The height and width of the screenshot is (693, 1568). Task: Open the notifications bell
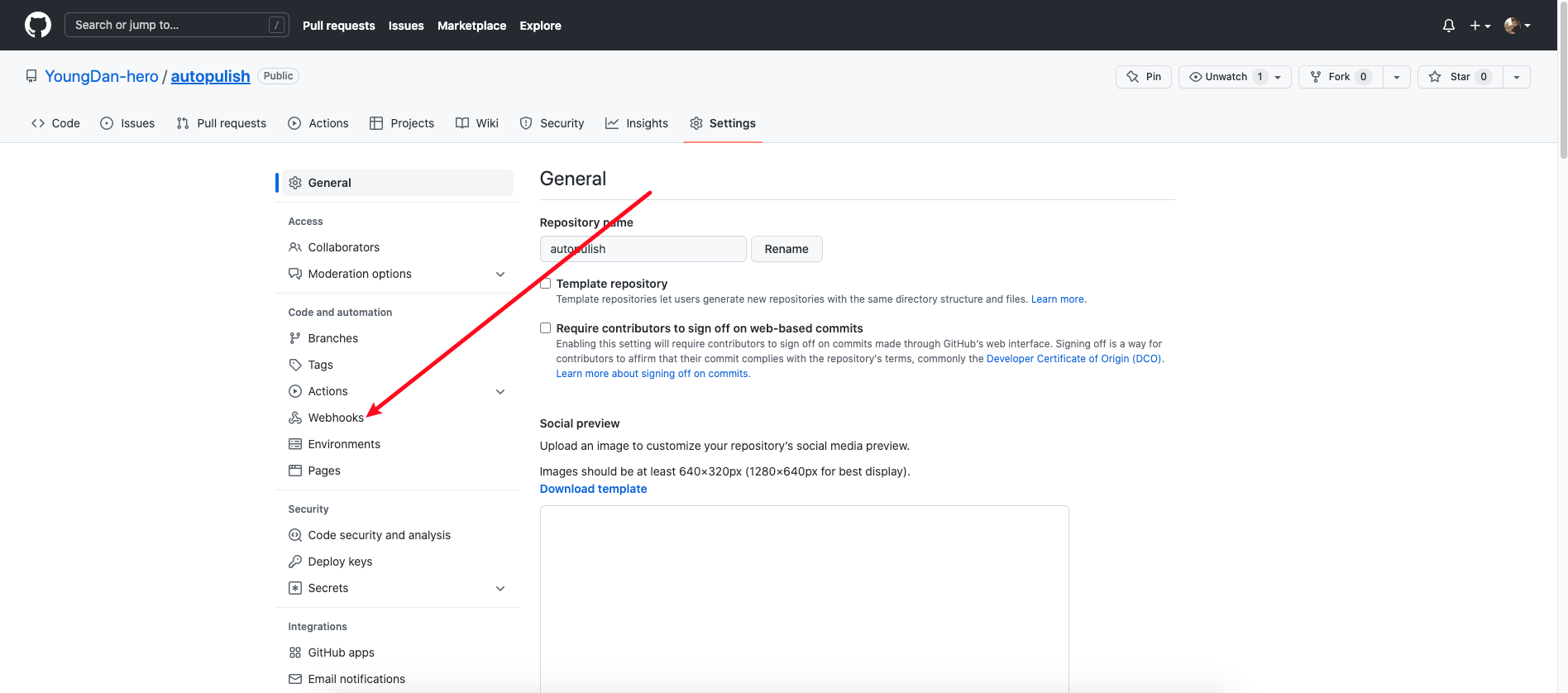point(1449,26)
